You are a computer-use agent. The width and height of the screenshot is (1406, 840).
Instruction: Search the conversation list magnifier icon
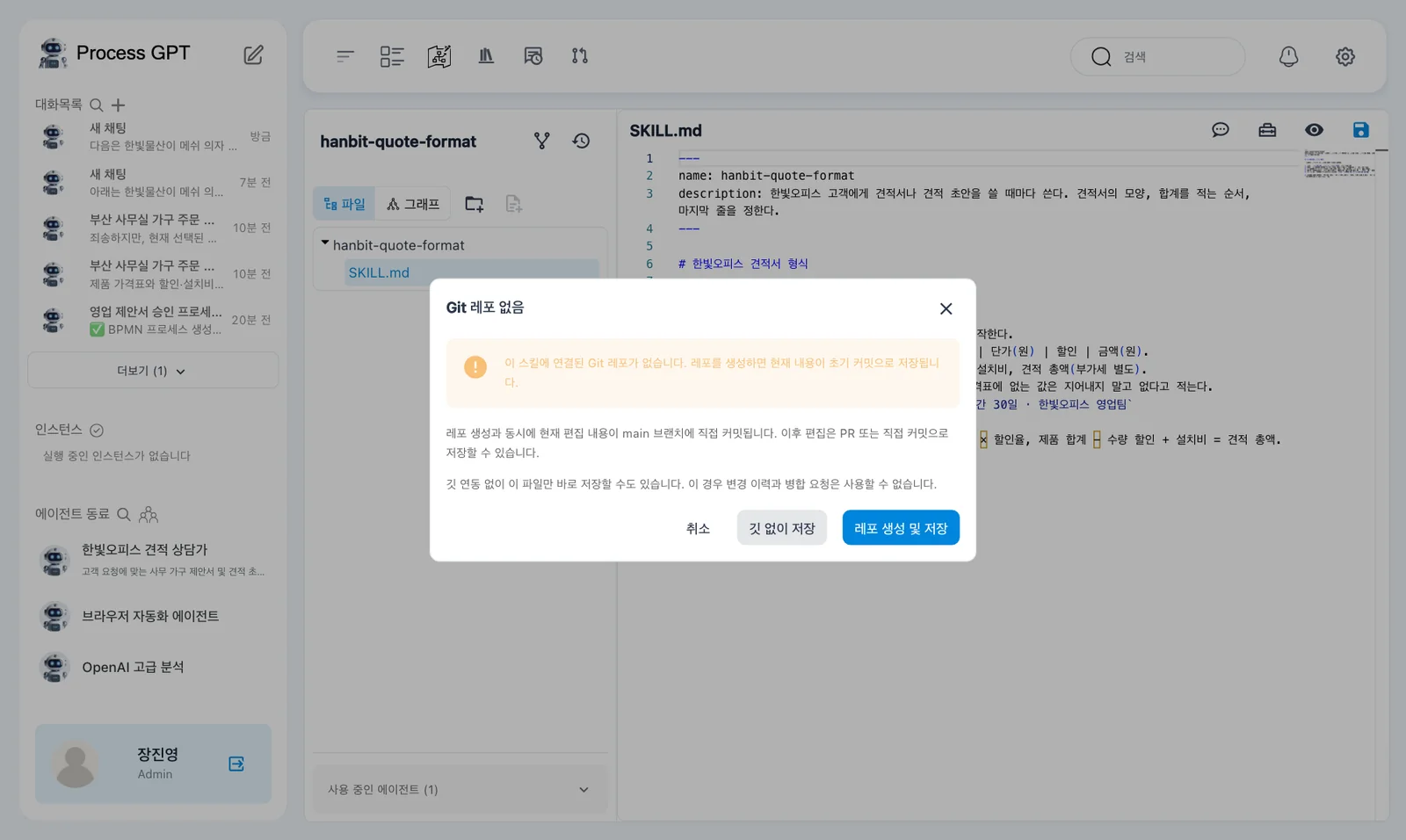point(97,105)
